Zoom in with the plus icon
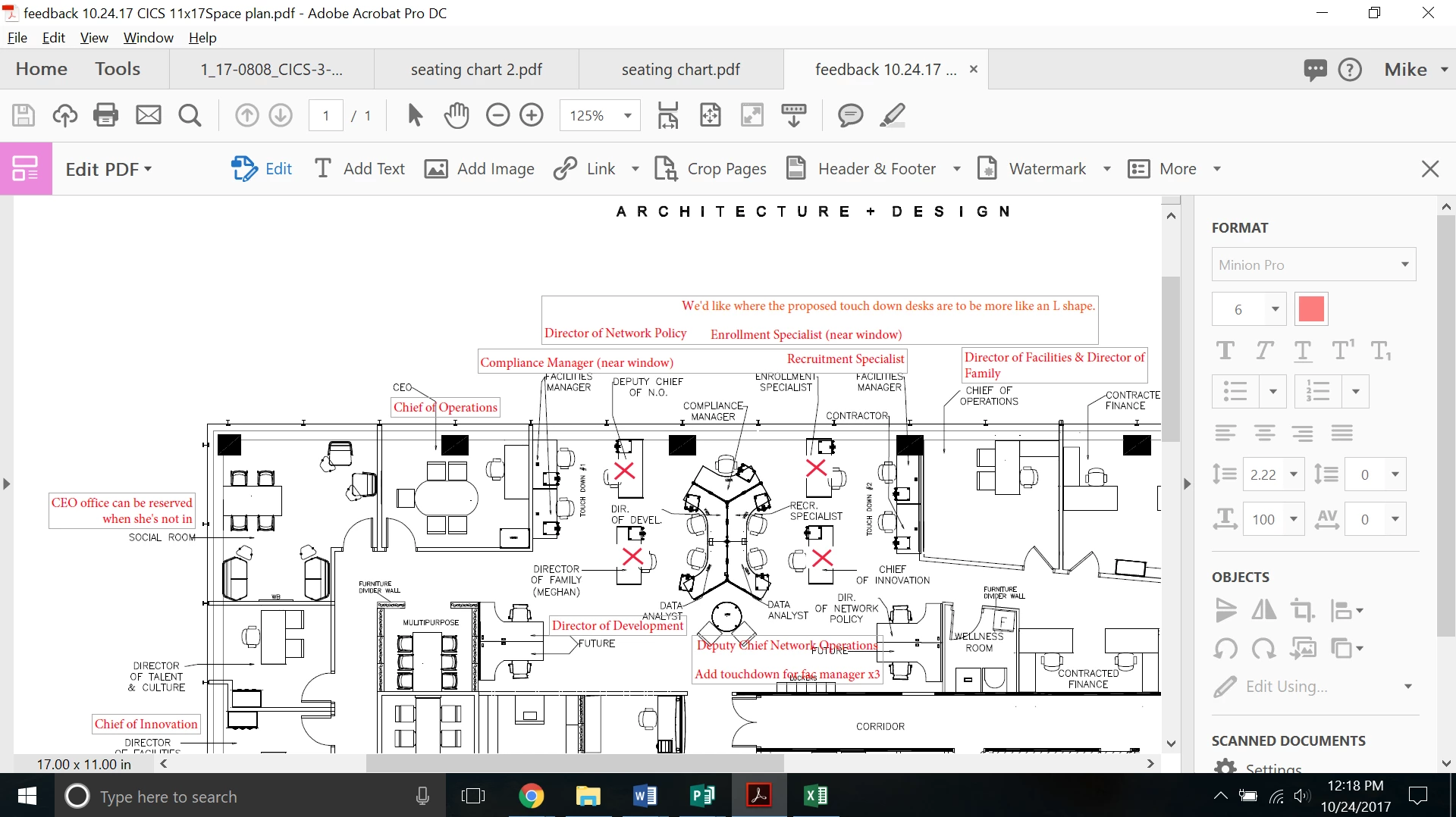This screenshot has width=1456, height=817. click(532, 115)
